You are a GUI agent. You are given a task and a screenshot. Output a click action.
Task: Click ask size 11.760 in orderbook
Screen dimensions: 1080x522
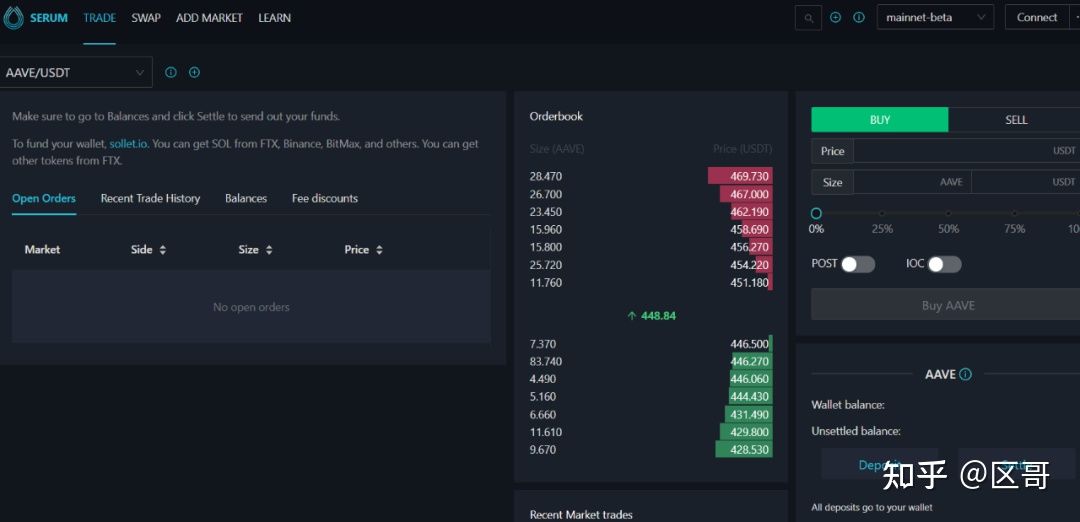(x=546, y=282)
